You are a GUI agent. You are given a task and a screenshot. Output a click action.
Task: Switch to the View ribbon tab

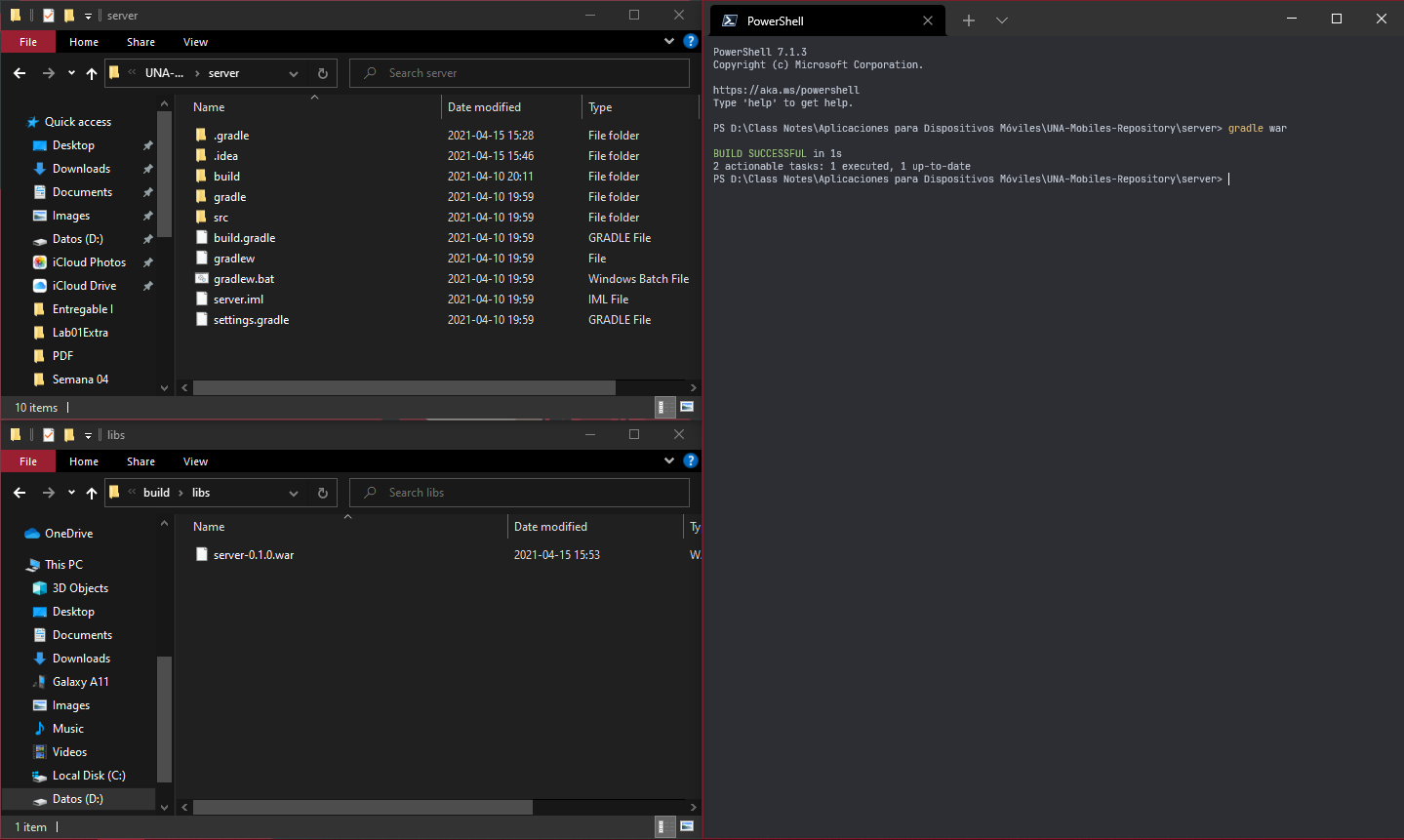pyautogui.click(x=195, y=41)
